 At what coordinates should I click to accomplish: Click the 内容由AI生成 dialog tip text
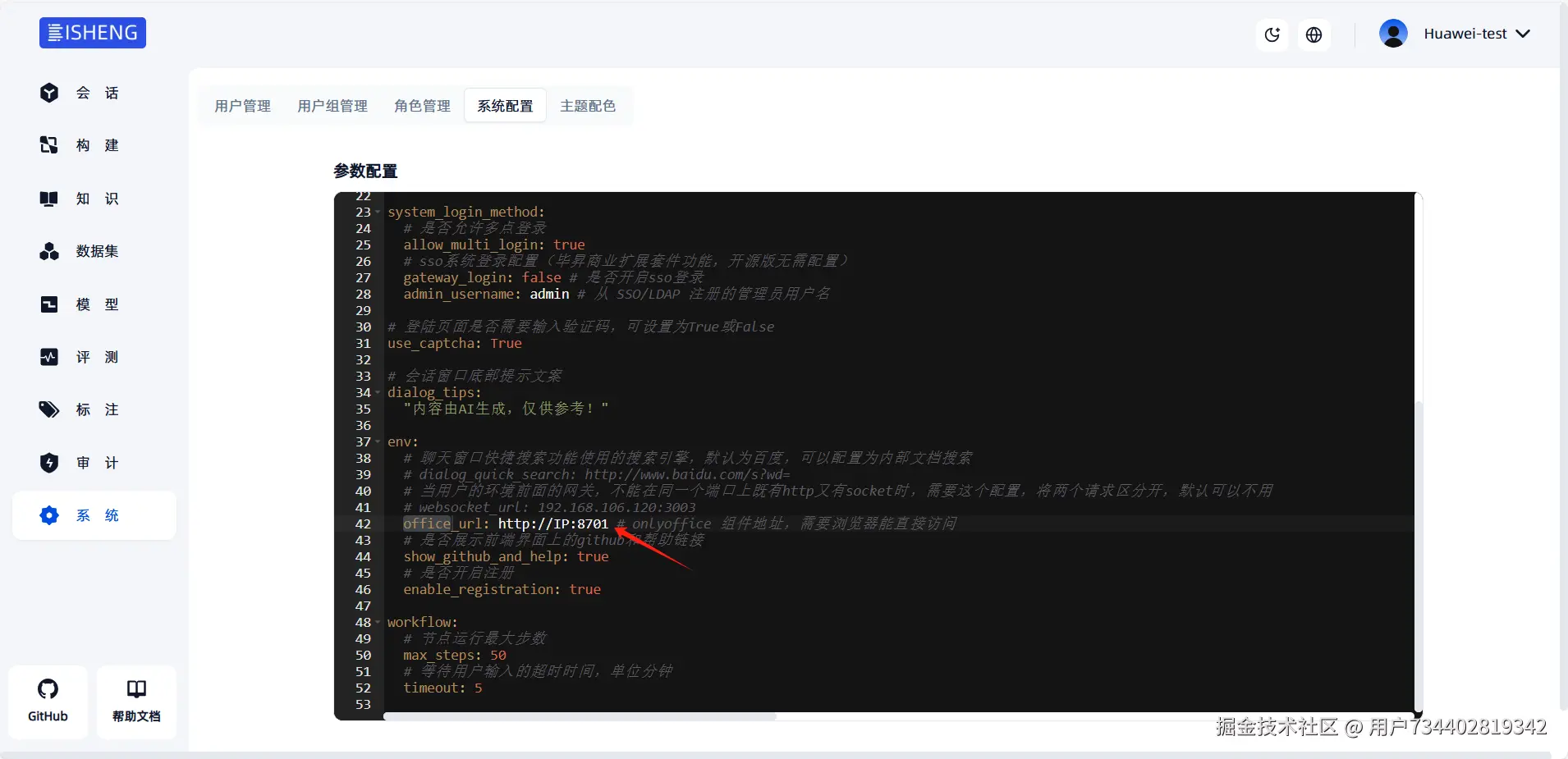(506, 409)
